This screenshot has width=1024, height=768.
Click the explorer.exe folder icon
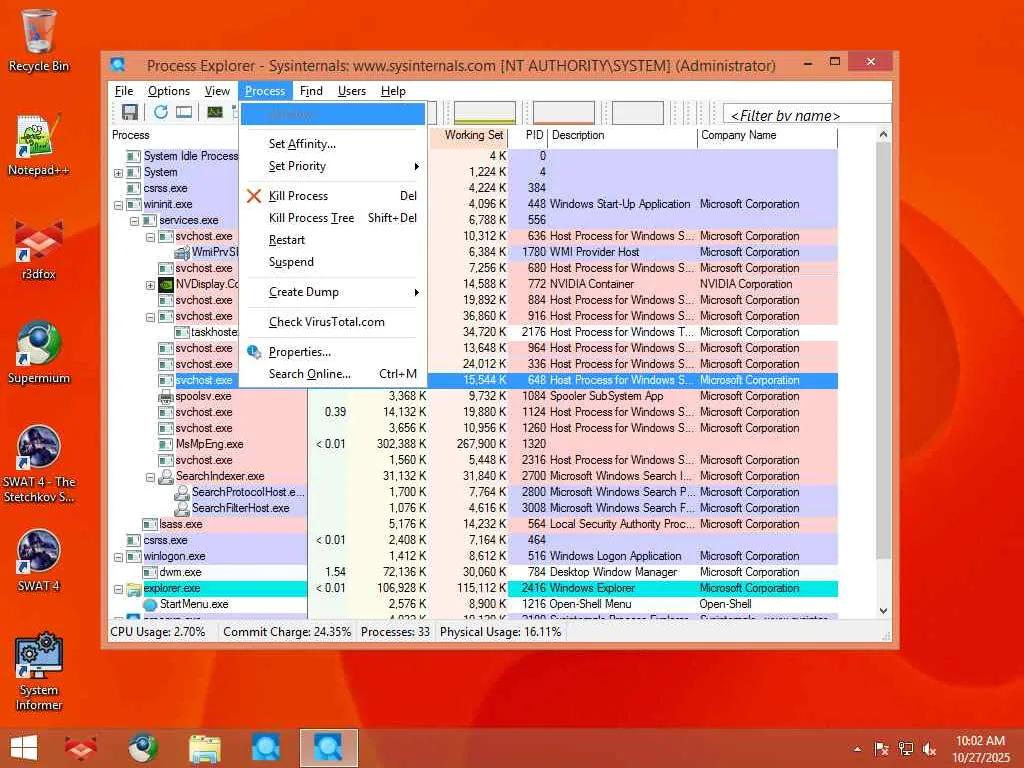(134, 588)
